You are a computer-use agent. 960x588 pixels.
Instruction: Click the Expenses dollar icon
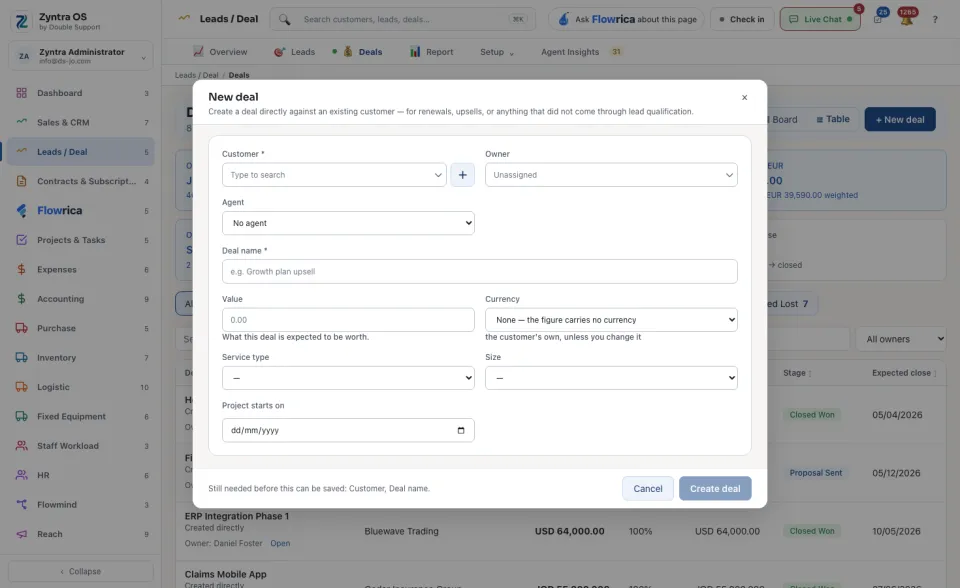pos(21,270)
